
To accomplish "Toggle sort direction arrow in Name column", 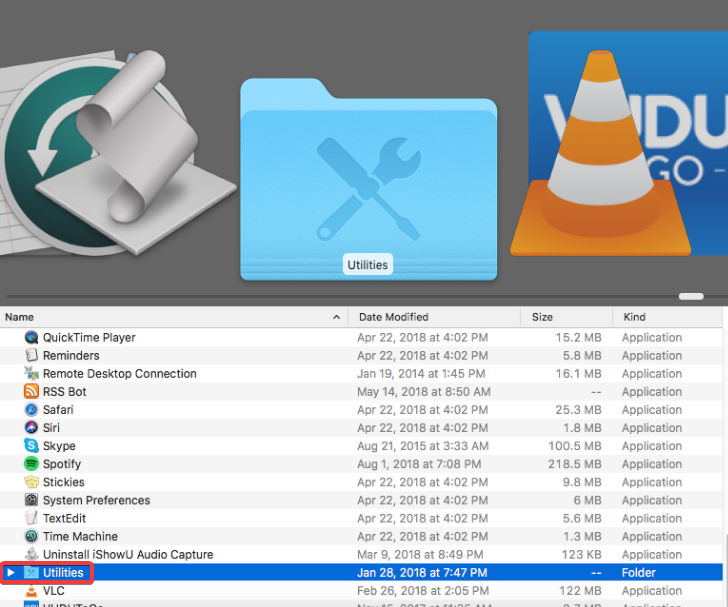I will [337, 318].
